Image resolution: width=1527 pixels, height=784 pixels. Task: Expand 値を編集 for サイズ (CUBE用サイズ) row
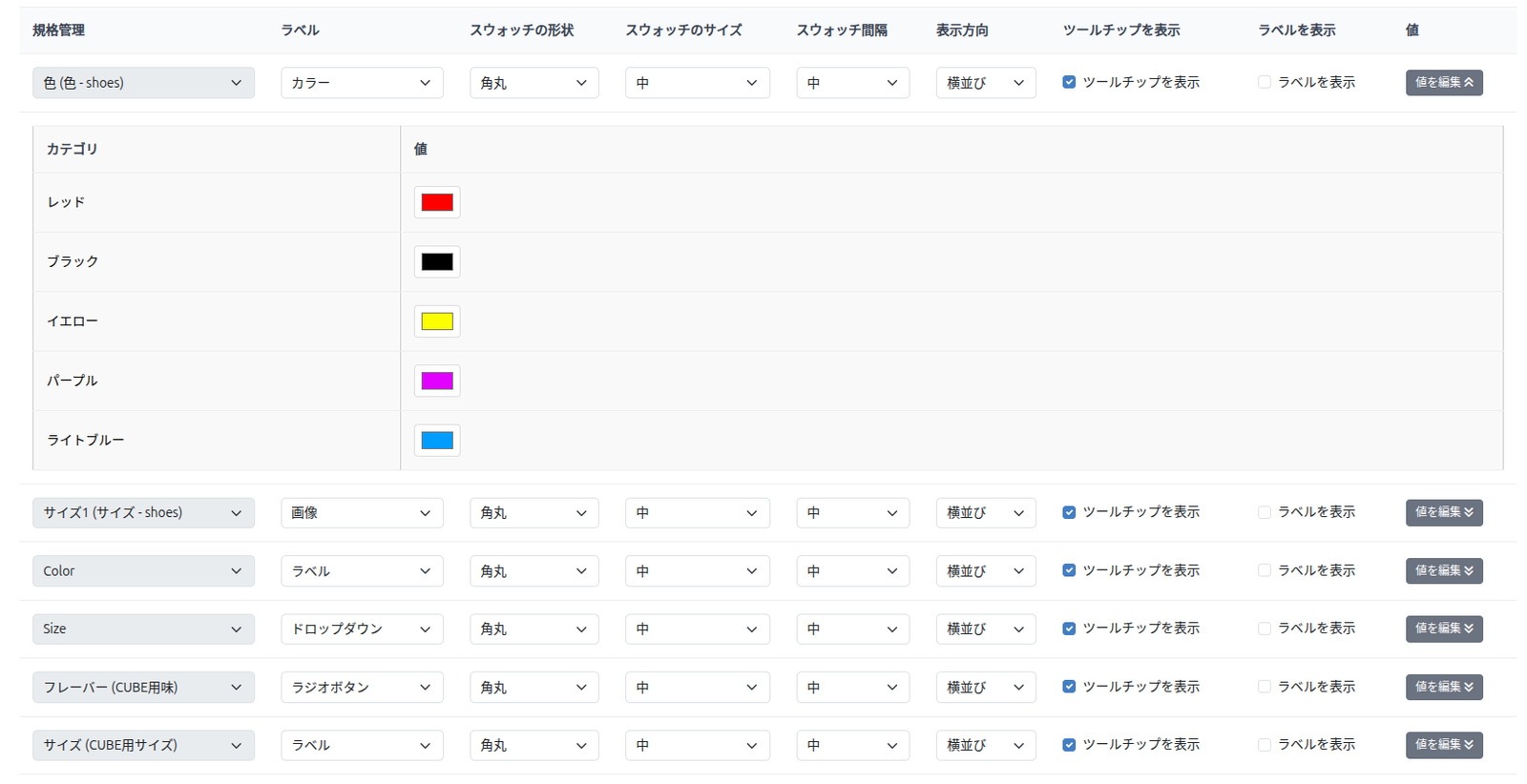(1444, 745)
